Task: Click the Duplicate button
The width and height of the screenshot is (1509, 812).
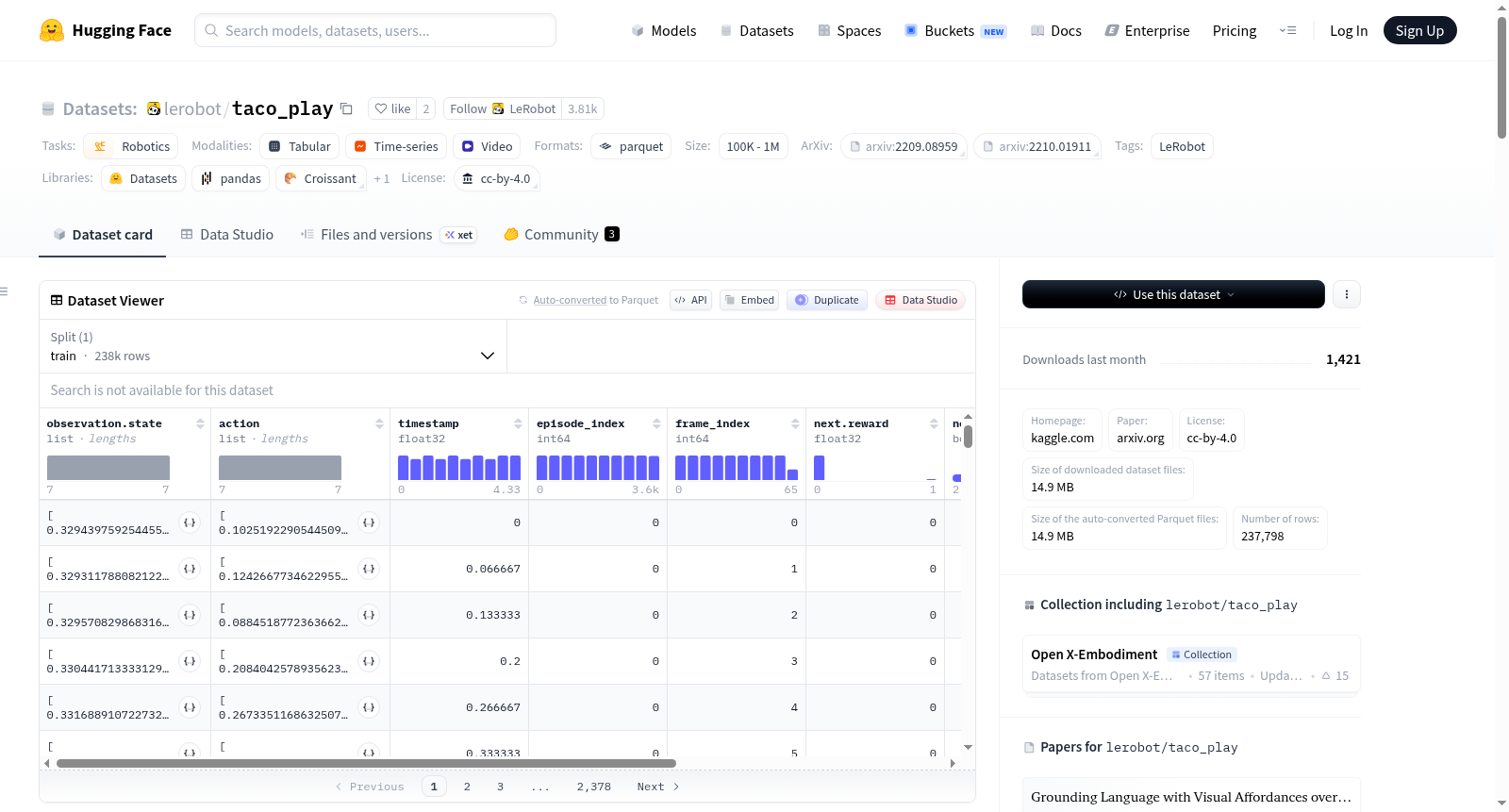Action: (x=827, y=300)
